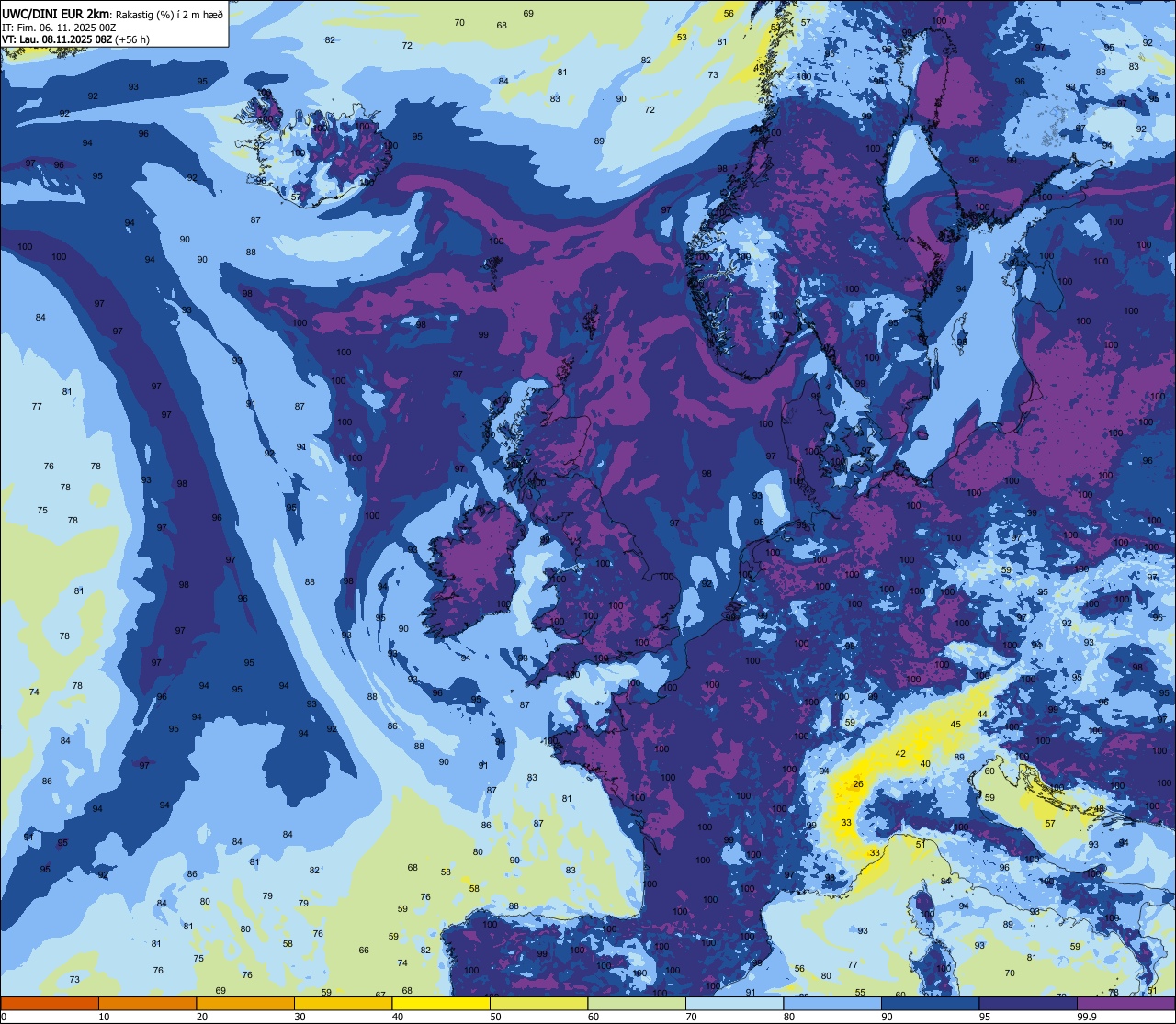
Task: Pick the amber 30–40 legend segment
Action: click(x=343, y=1003)
